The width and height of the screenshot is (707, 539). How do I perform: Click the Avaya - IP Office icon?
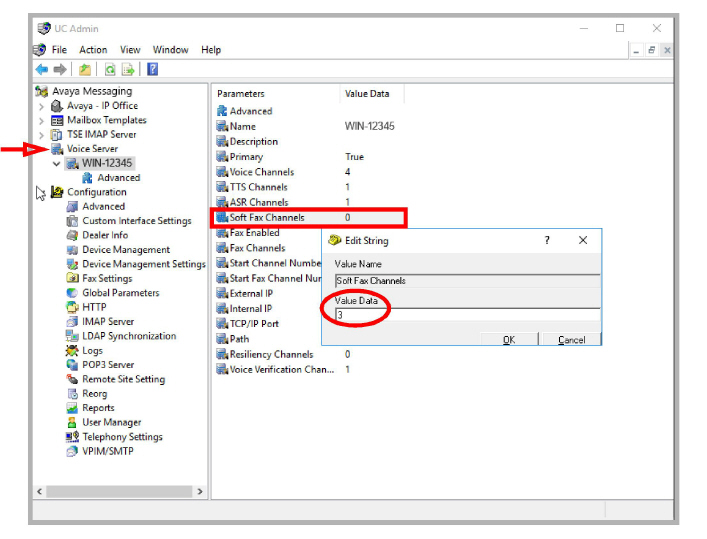pos(57,106)
